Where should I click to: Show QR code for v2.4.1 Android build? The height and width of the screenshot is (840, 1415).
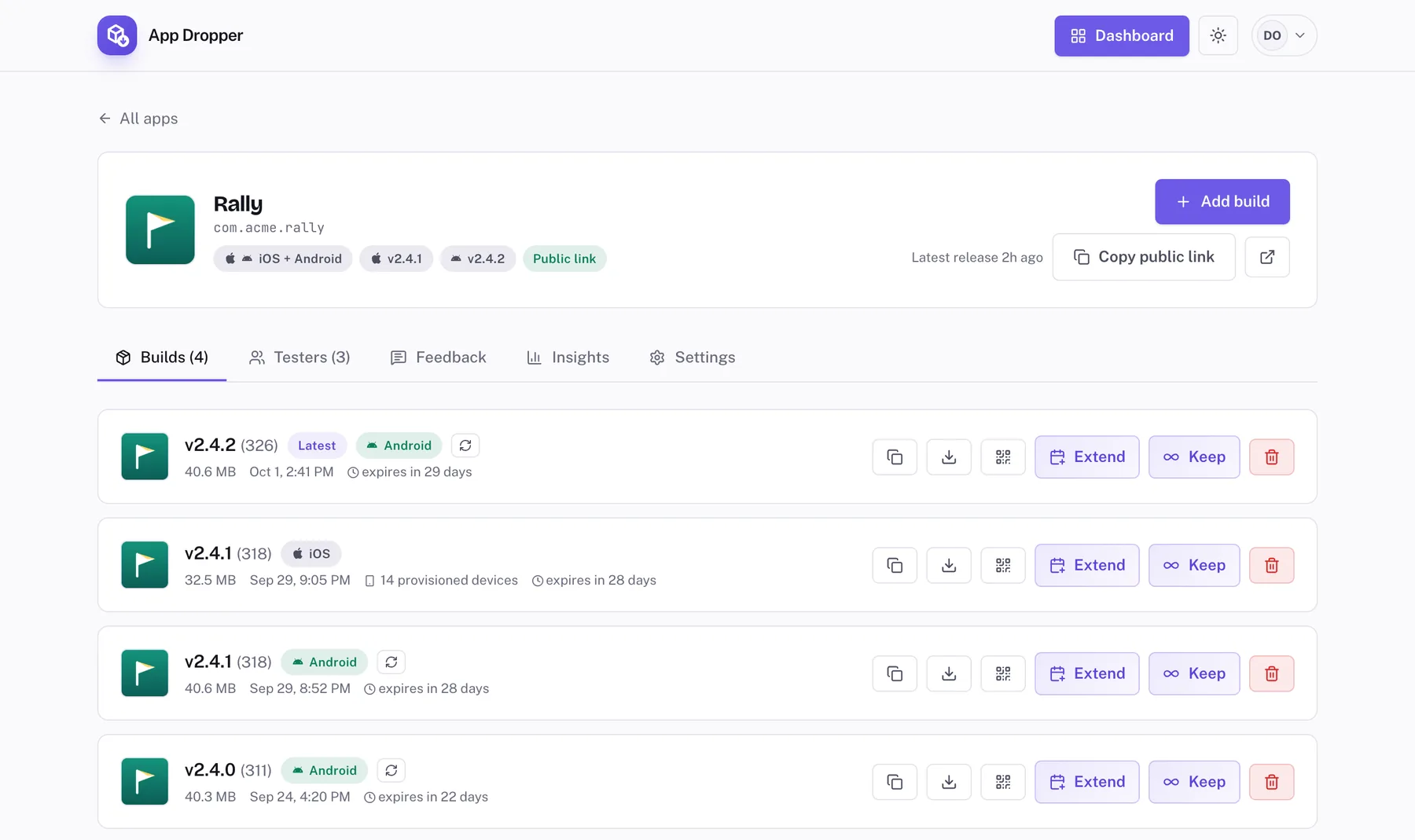click(x=1003, y=673)
